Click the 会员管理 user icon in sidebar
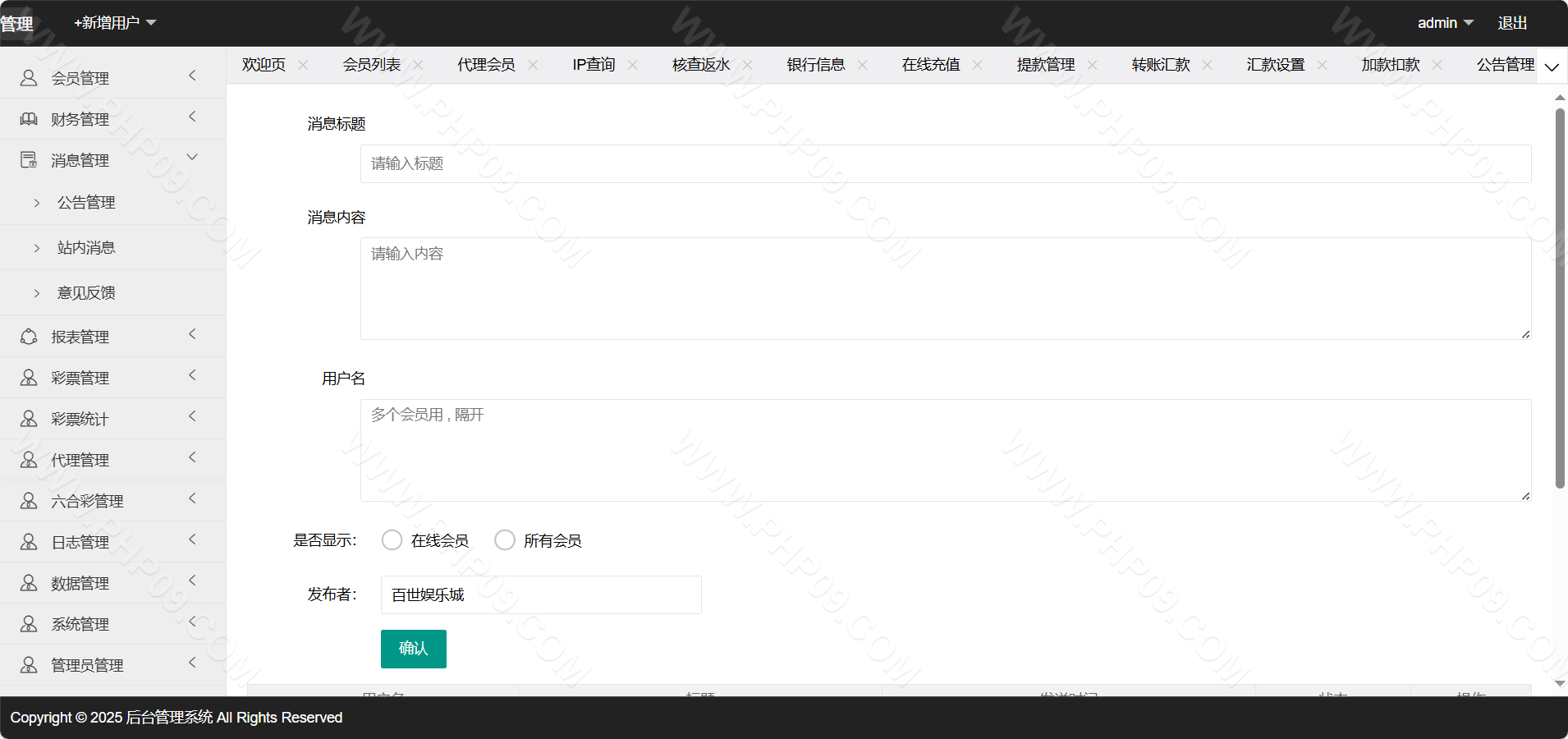Screen dimensions: 1568x739 coord(29,78)
